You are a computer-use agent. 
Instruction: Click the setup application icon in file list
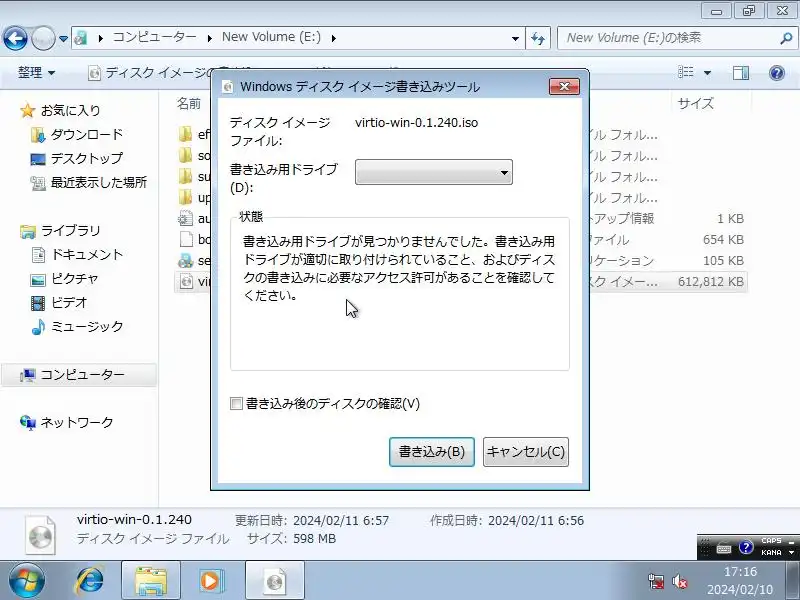(186, 260)
